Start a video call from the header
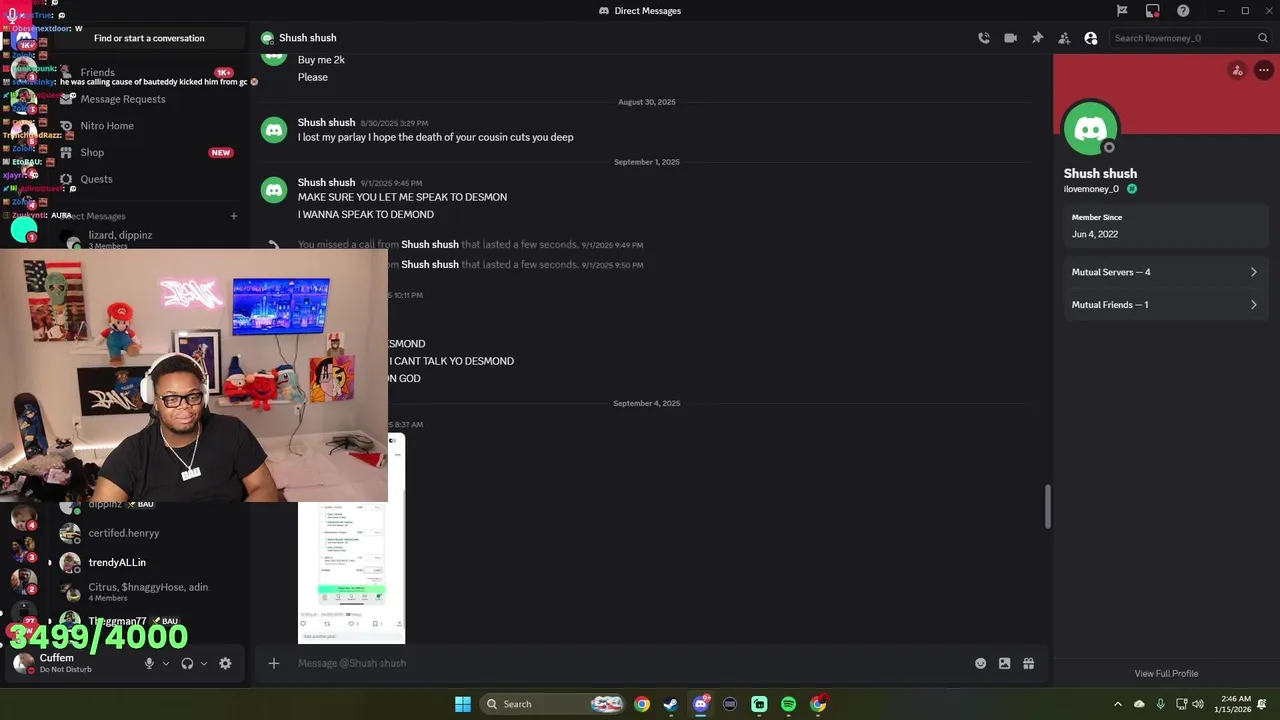This screenshot has height=720, width=1280. pyautogui.click(x=1010, y=38)
